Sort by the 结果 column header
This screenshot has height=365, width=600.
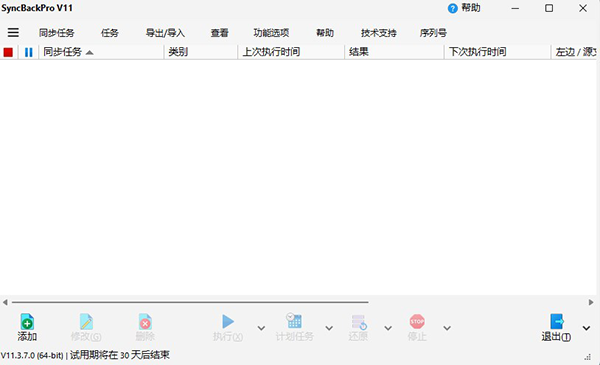click(394, 52)
